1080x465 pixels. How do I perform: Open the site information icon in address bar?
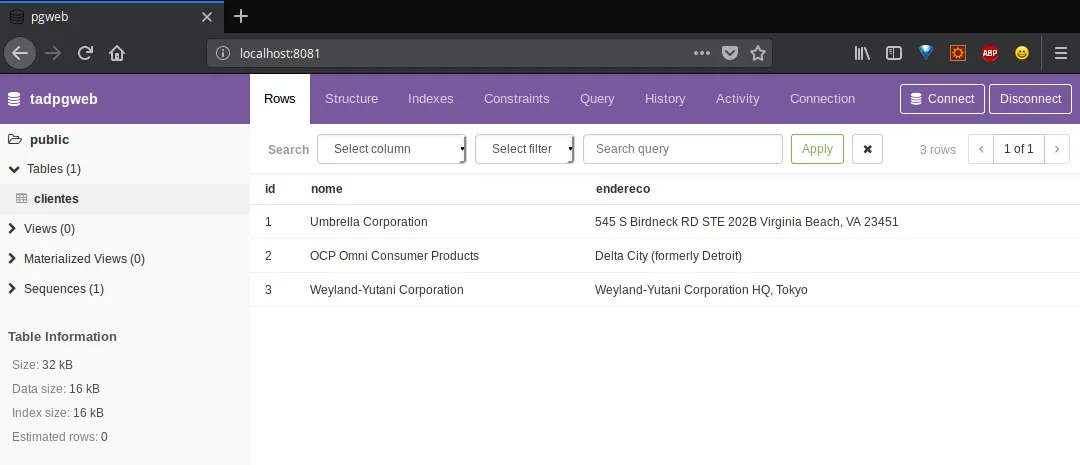click(x=222, y=53)
